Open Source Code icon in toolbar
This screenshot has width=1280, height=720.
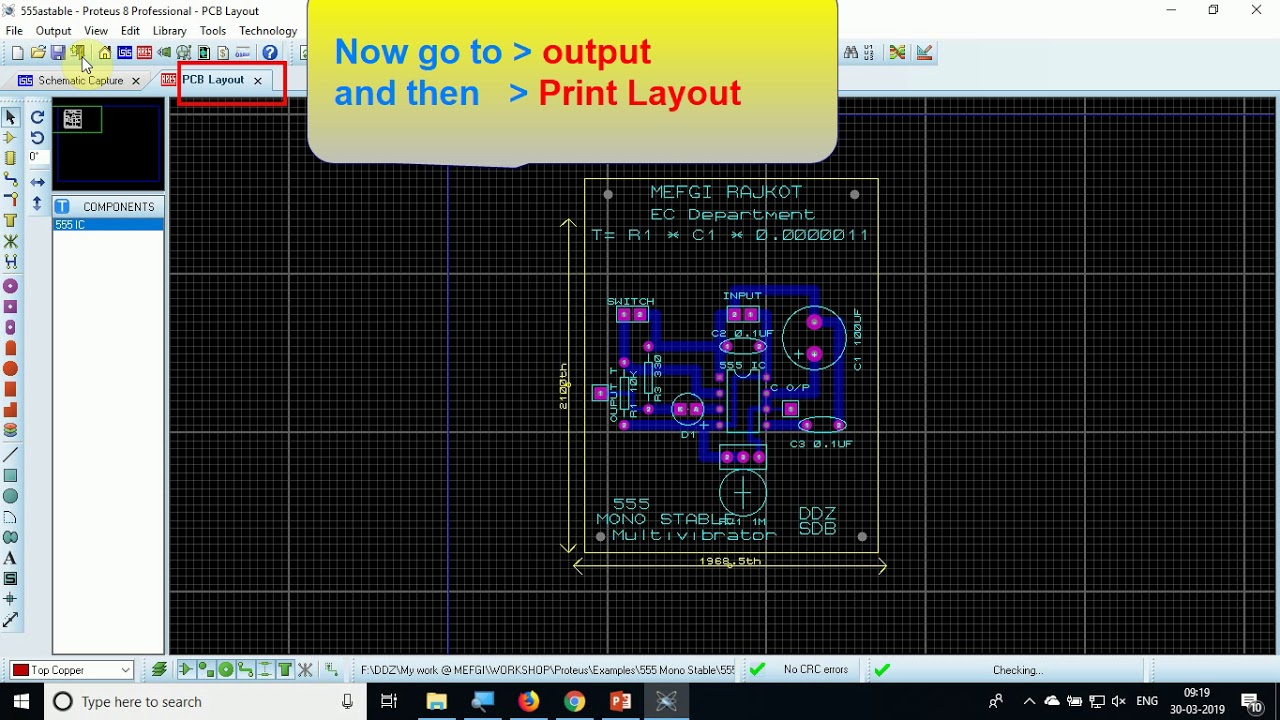pyautogui.click(x=243, y=53)
